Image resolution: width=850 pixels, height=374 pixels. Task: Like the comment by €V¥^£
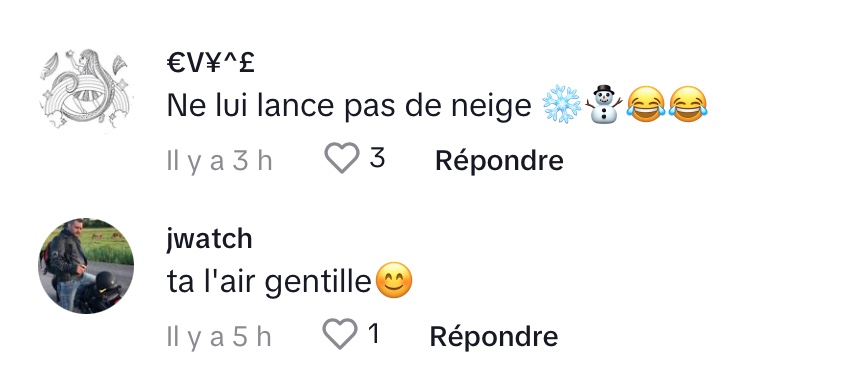click(342, 158)
